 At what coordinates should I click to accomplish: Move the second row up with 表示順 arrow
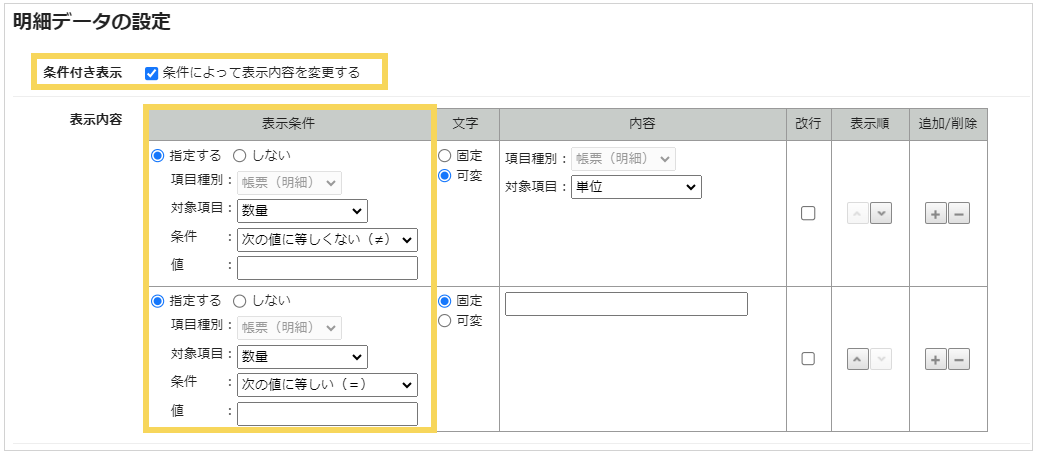point(858,360)
